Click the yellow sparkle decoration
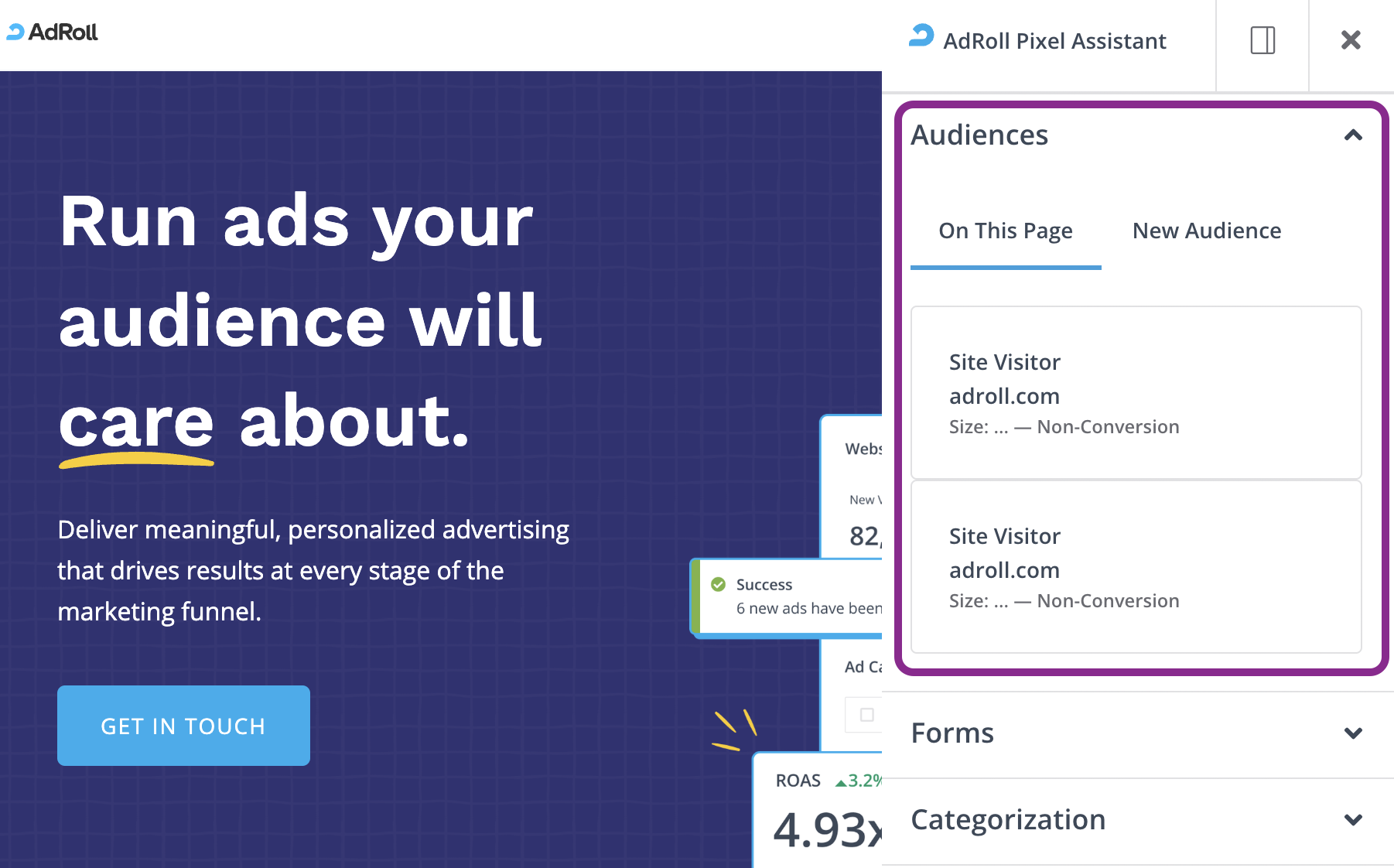Image resolution: width=1394 pixels, height=868 pixels. point(734,730)
